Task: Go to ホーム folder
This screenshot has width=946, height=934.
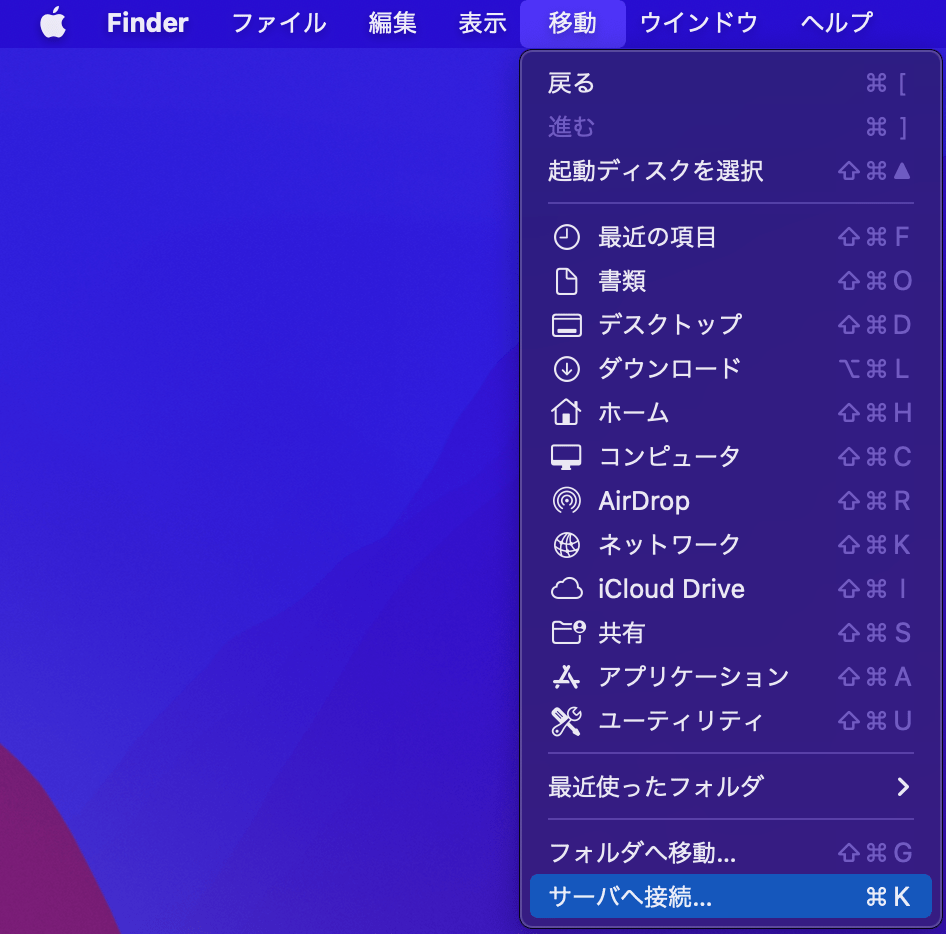Action: (x=731, y=413)
